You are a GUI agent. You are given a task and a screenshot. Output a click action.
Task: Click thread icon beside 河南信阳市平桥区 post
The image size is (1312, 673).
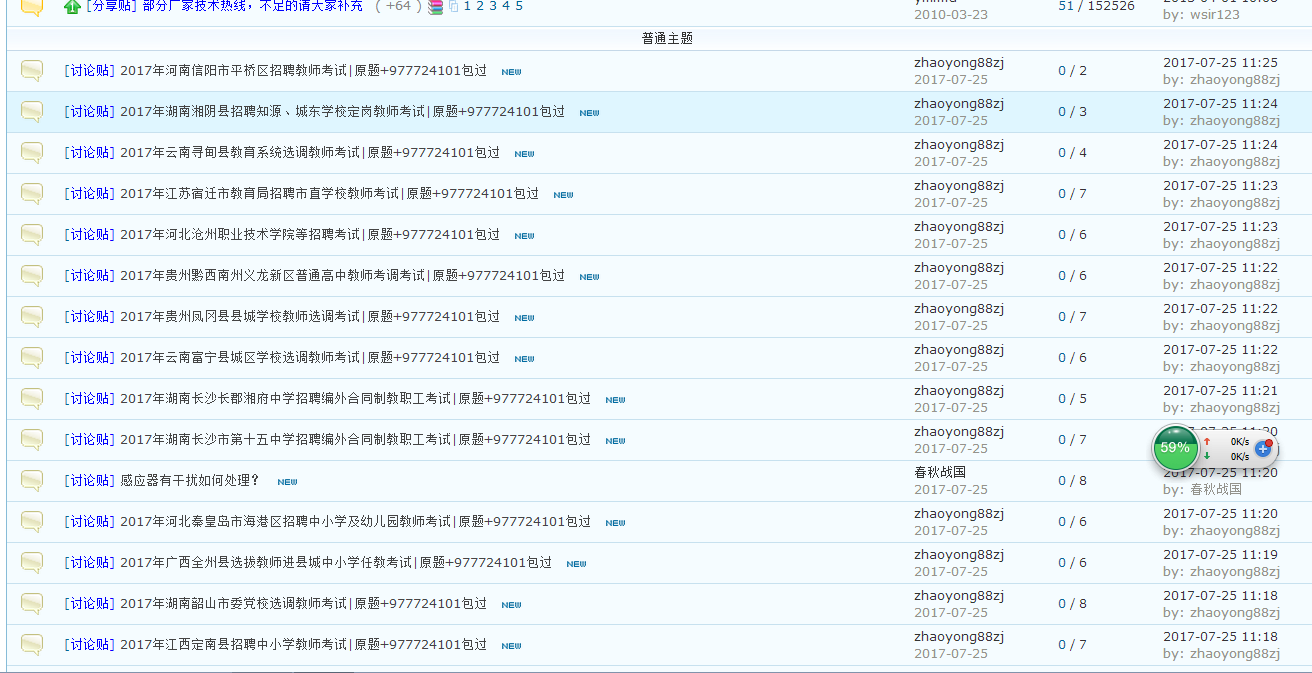[x=32, y=70]
